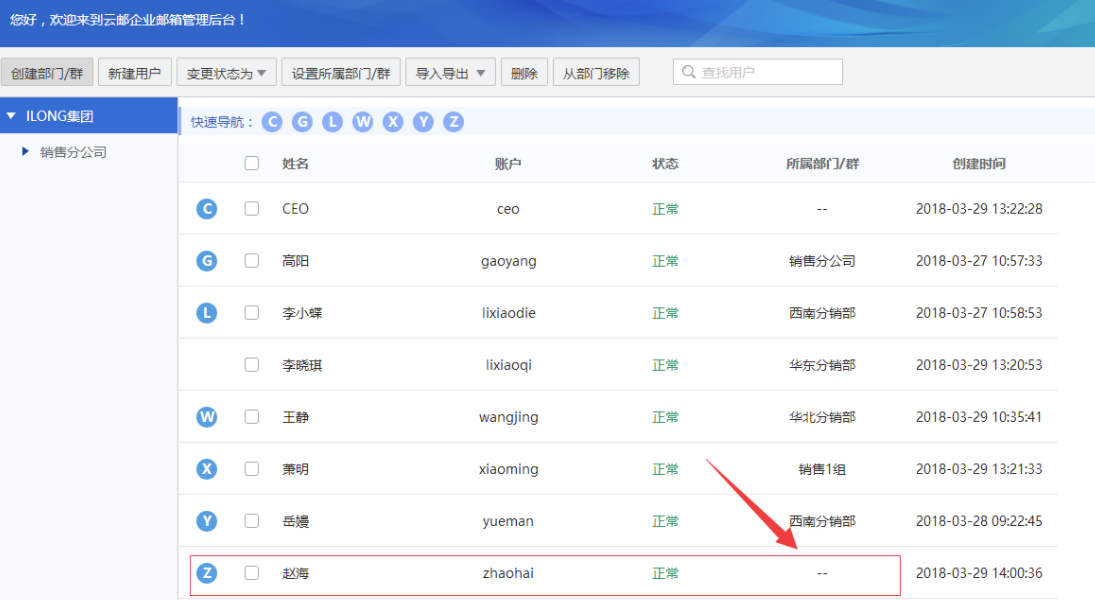Click the search magnifier icon
Screen dimensions: 1095x600
click(689, 72)
